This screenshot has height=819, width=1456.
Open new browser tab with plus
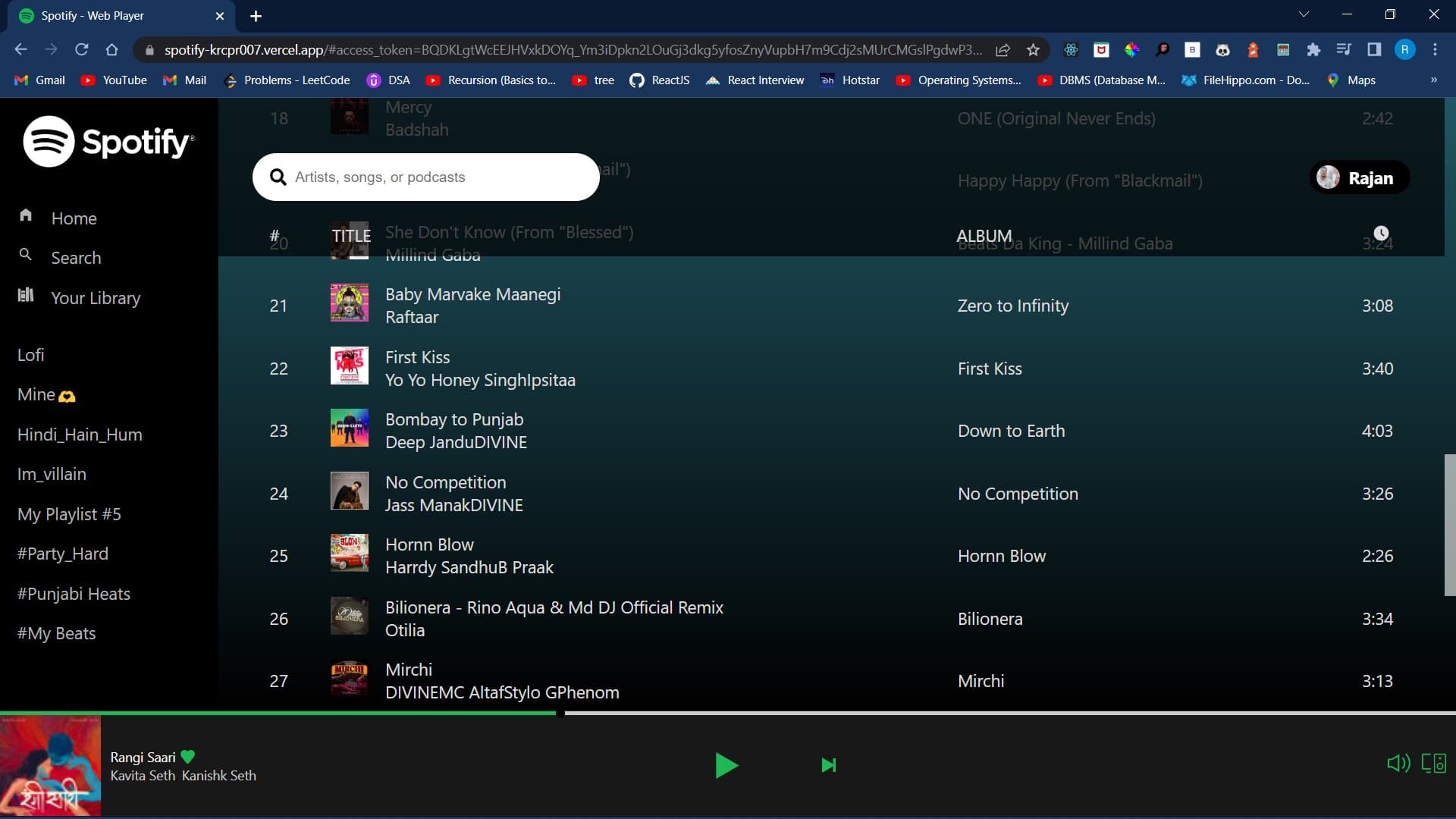(256, 16)
